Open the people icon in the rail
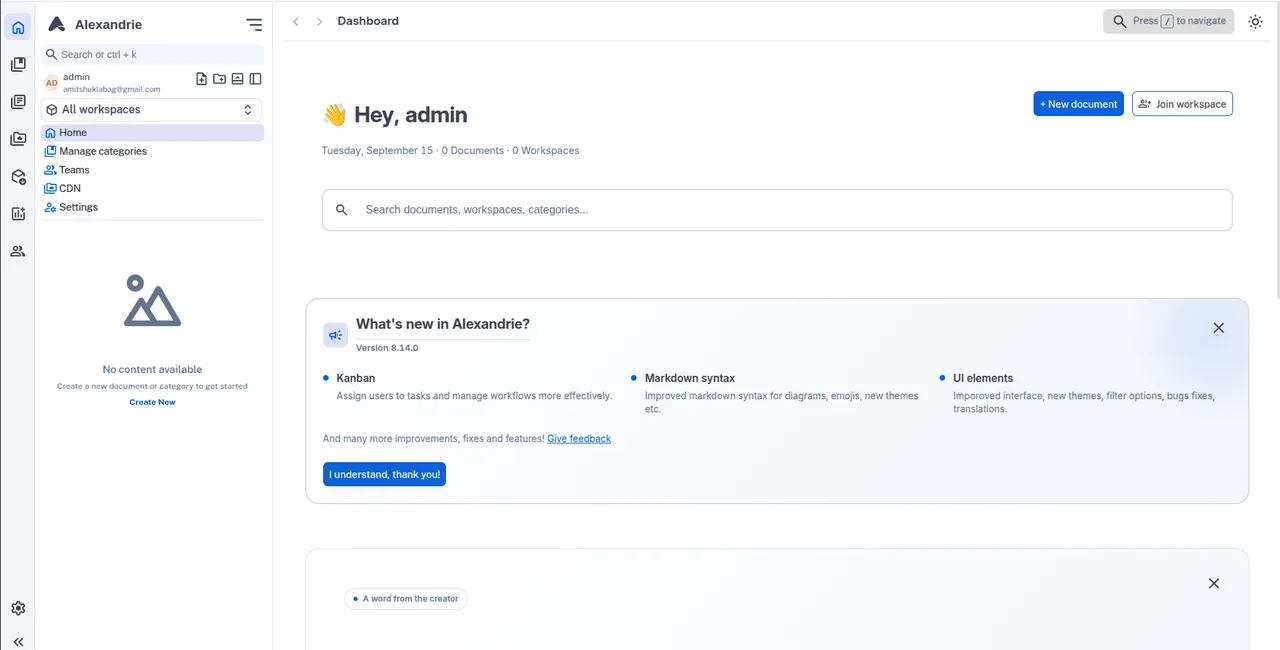 (x=18, y=251)
